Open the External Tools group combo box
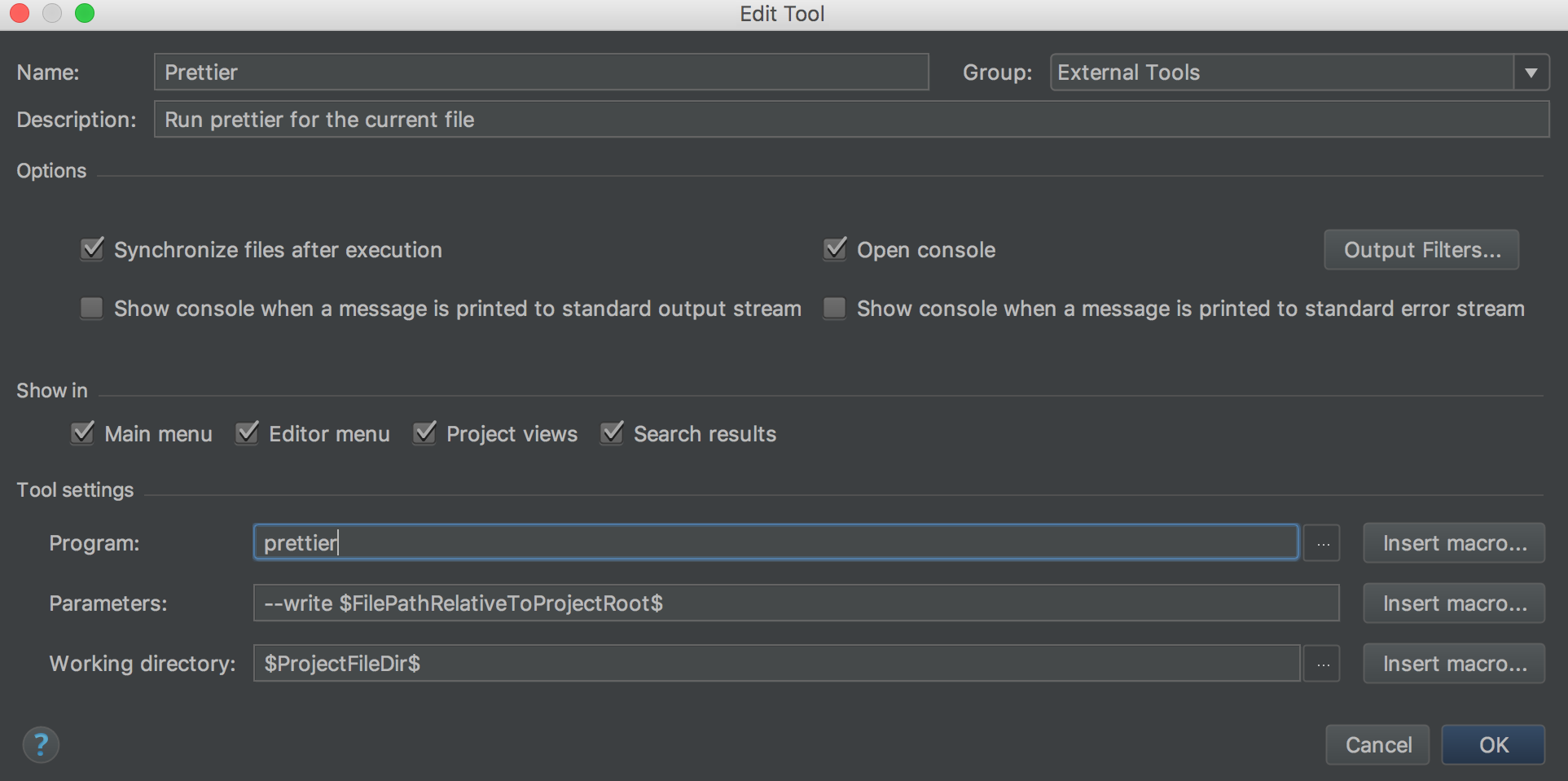The height and width of the screenshot is (781, 1568). point(1299,72)
